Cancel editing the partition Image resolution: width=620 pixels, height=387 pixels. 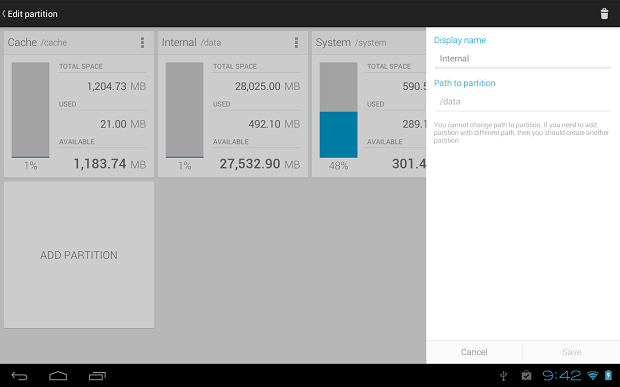tap(474, 352)
